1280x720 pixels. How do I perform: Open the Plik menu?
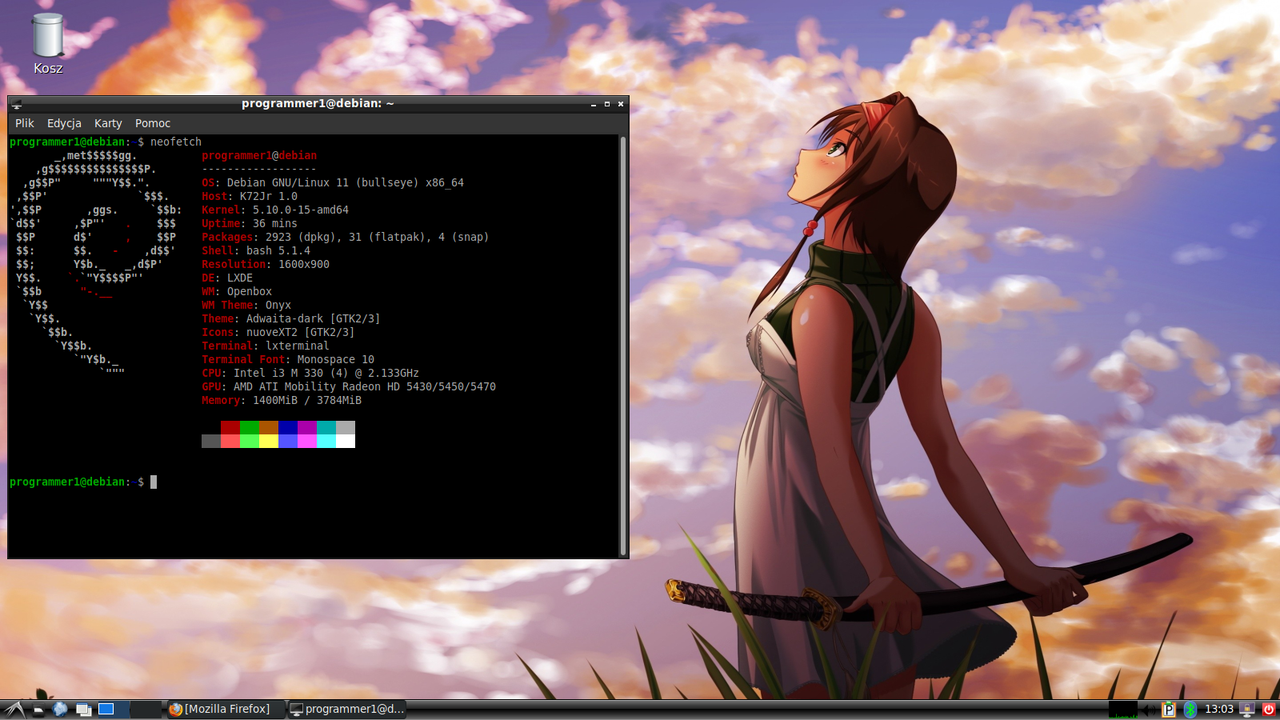pyautogui.click(x=25, y=123)
